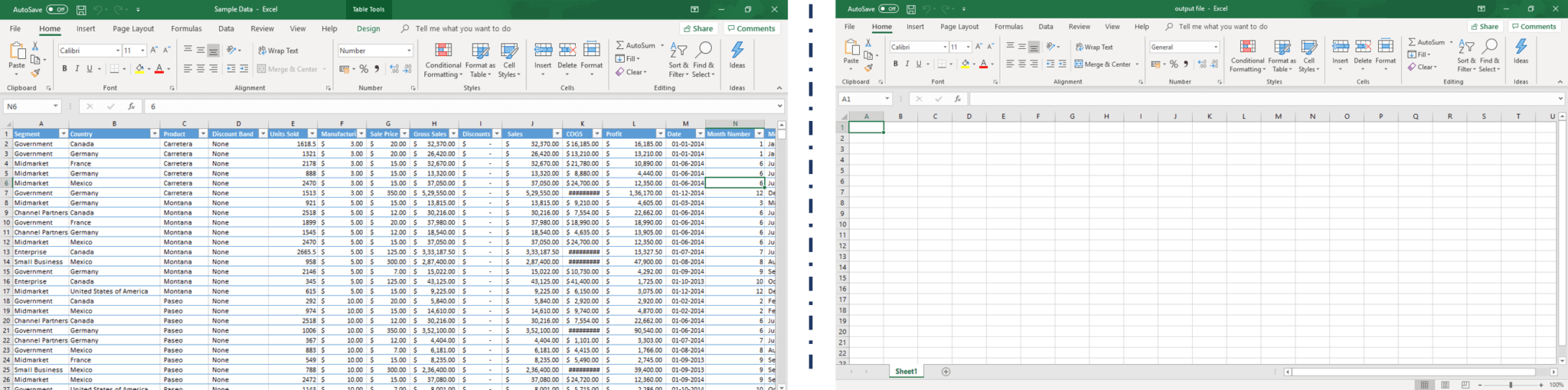Viewport: 1568px width, 390px height.
Task: Click Fill Color bucket in Sample Data window
Action: [x=140, y=69]
